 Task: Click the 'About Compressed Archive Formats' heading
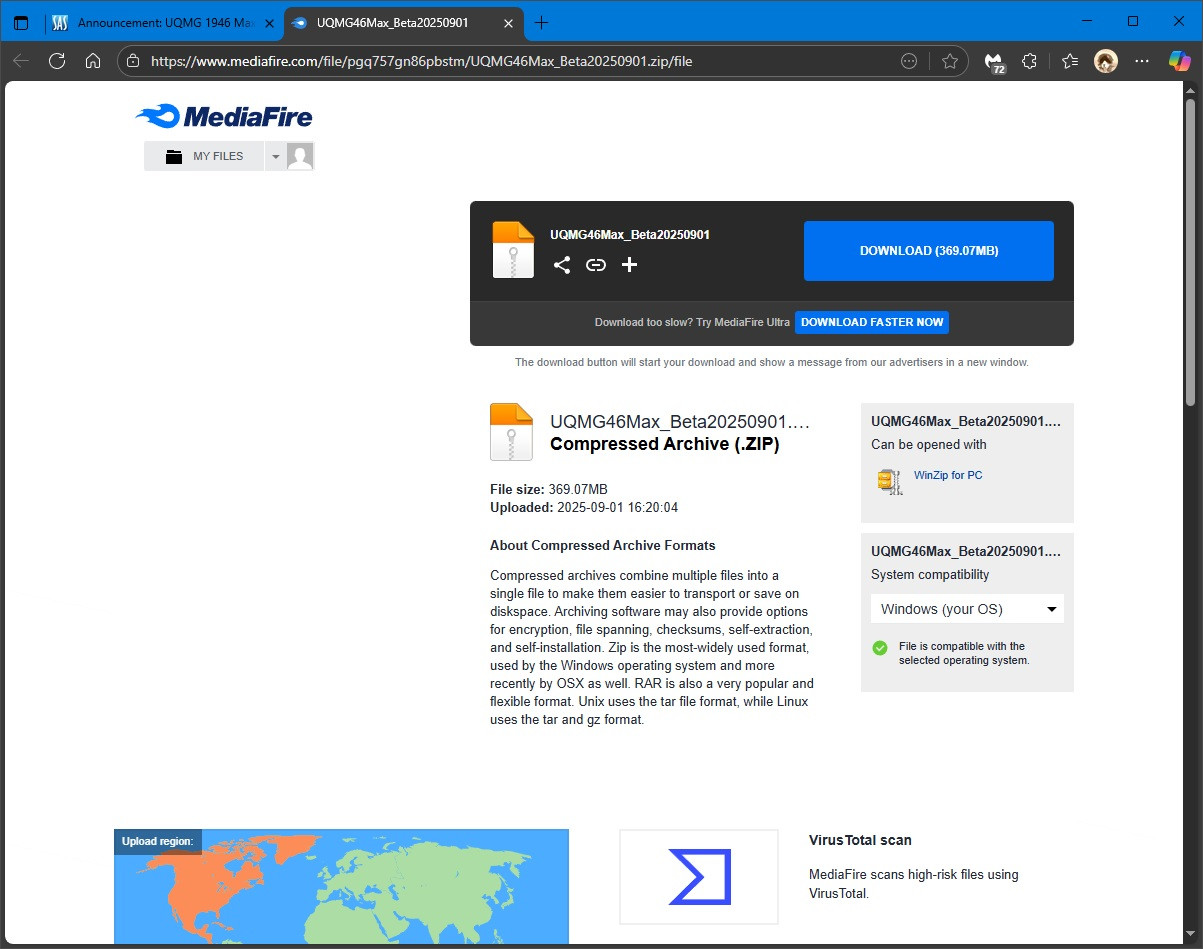point(603,545)
